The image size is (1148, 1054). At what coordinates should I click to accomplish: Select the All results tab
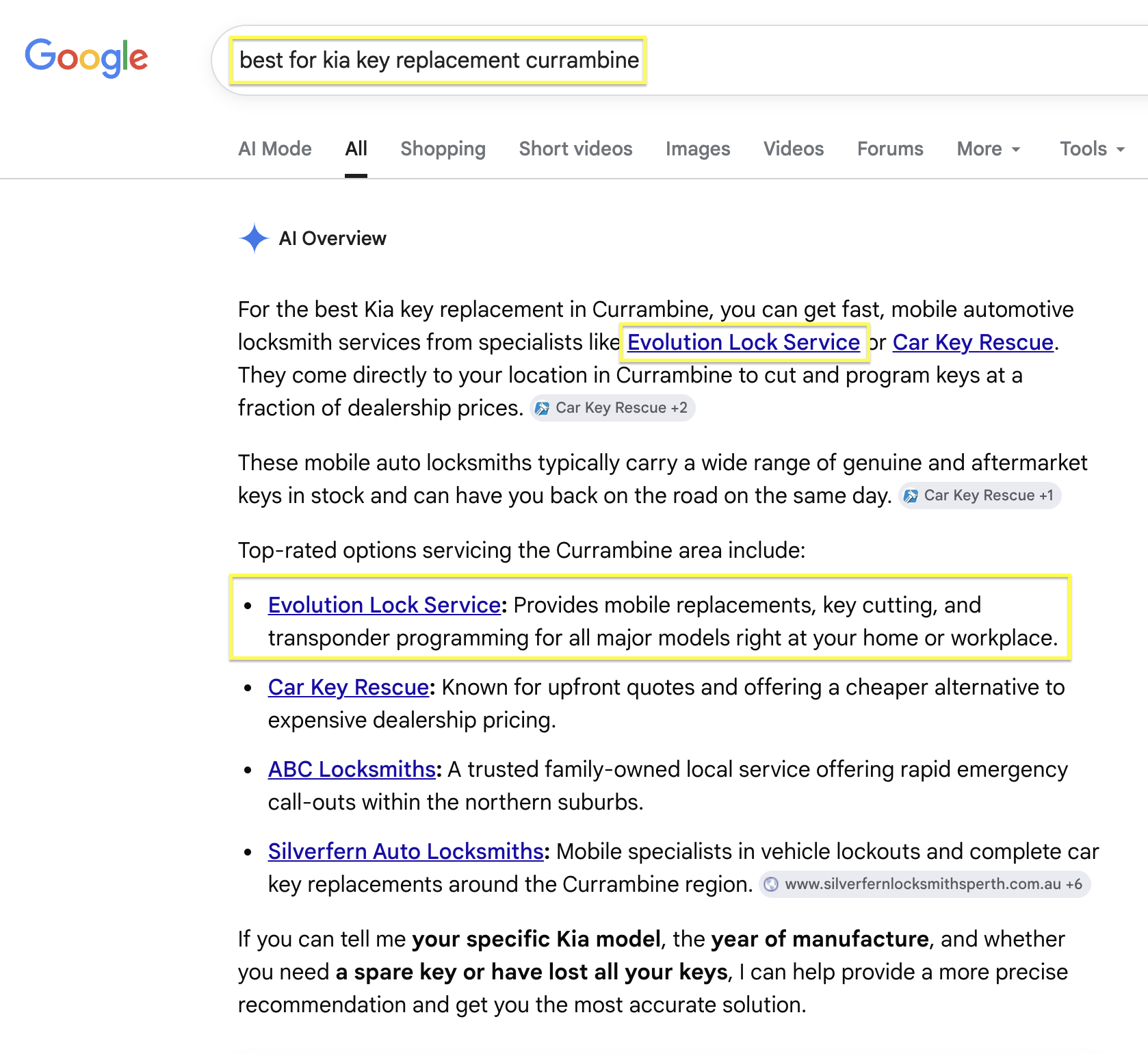tap(356, 149)
